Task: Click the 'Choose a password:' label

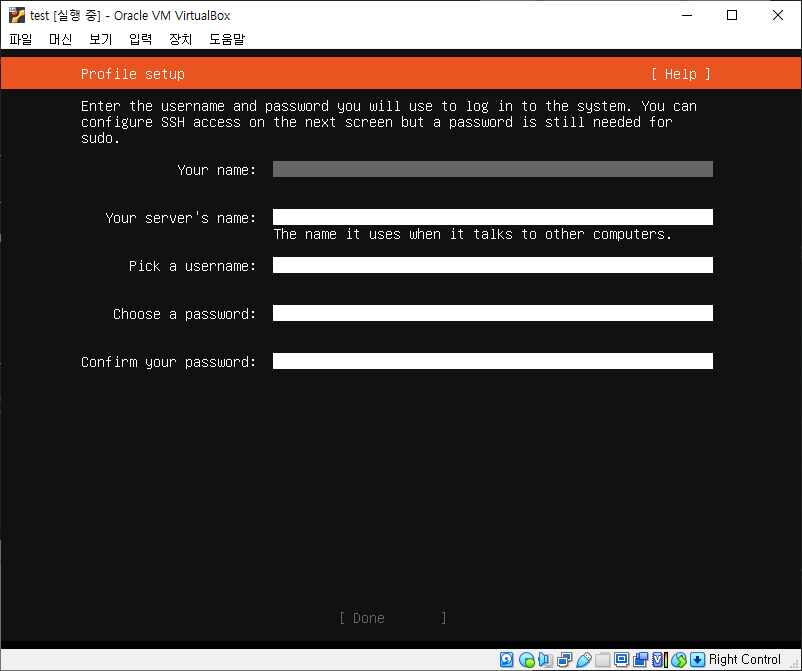Action: tap(184, 314)
